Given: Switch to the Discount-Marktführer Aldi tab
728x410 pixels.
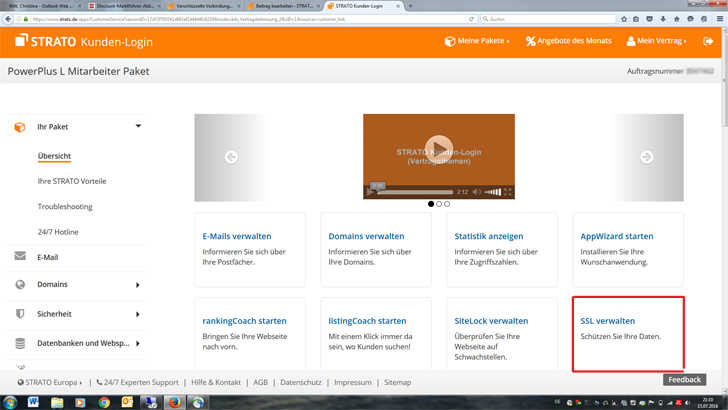Looking at the screenshot, I should 125,6.
